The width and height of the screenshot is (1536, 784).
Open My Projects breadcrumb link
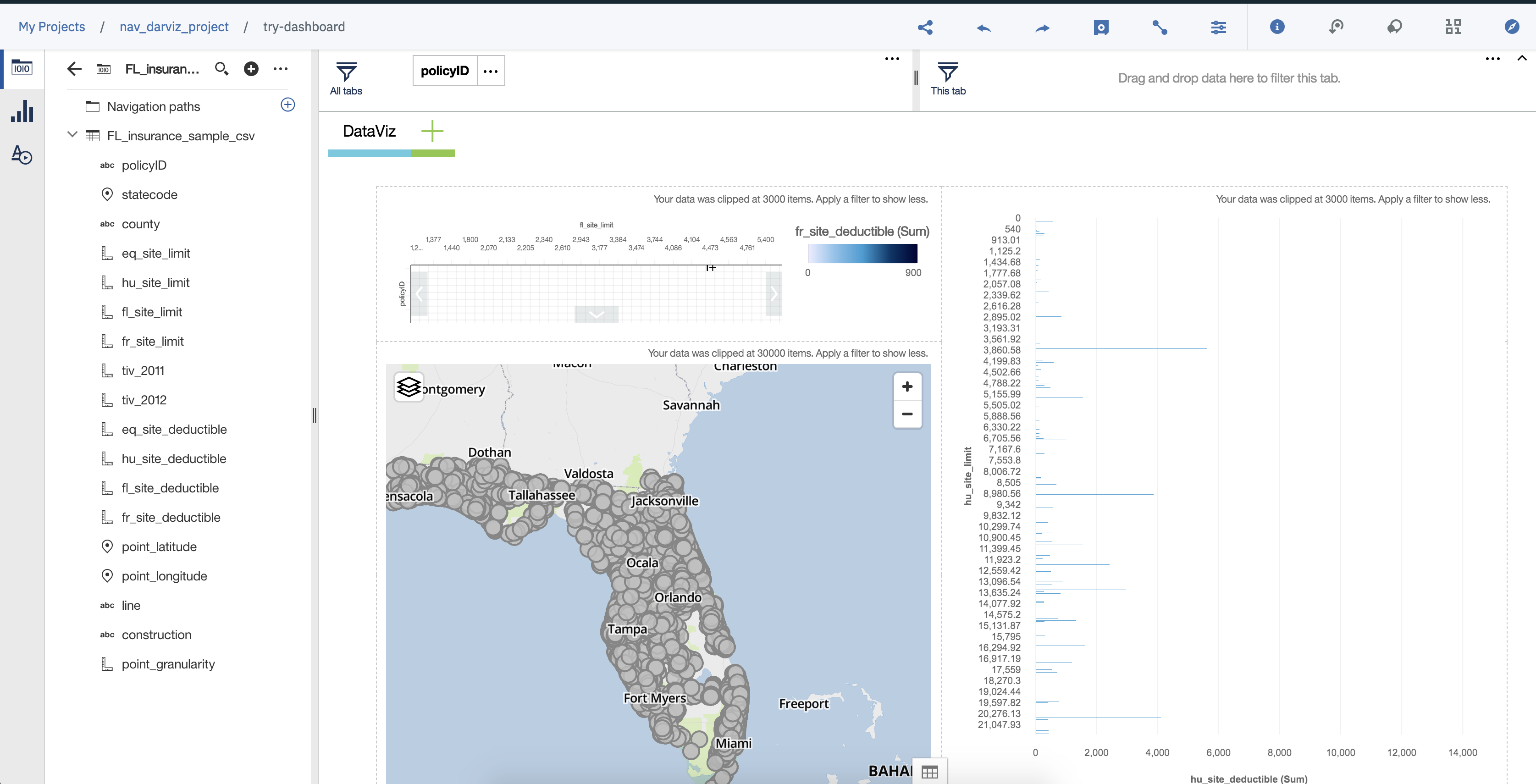(x=52, y=27)
